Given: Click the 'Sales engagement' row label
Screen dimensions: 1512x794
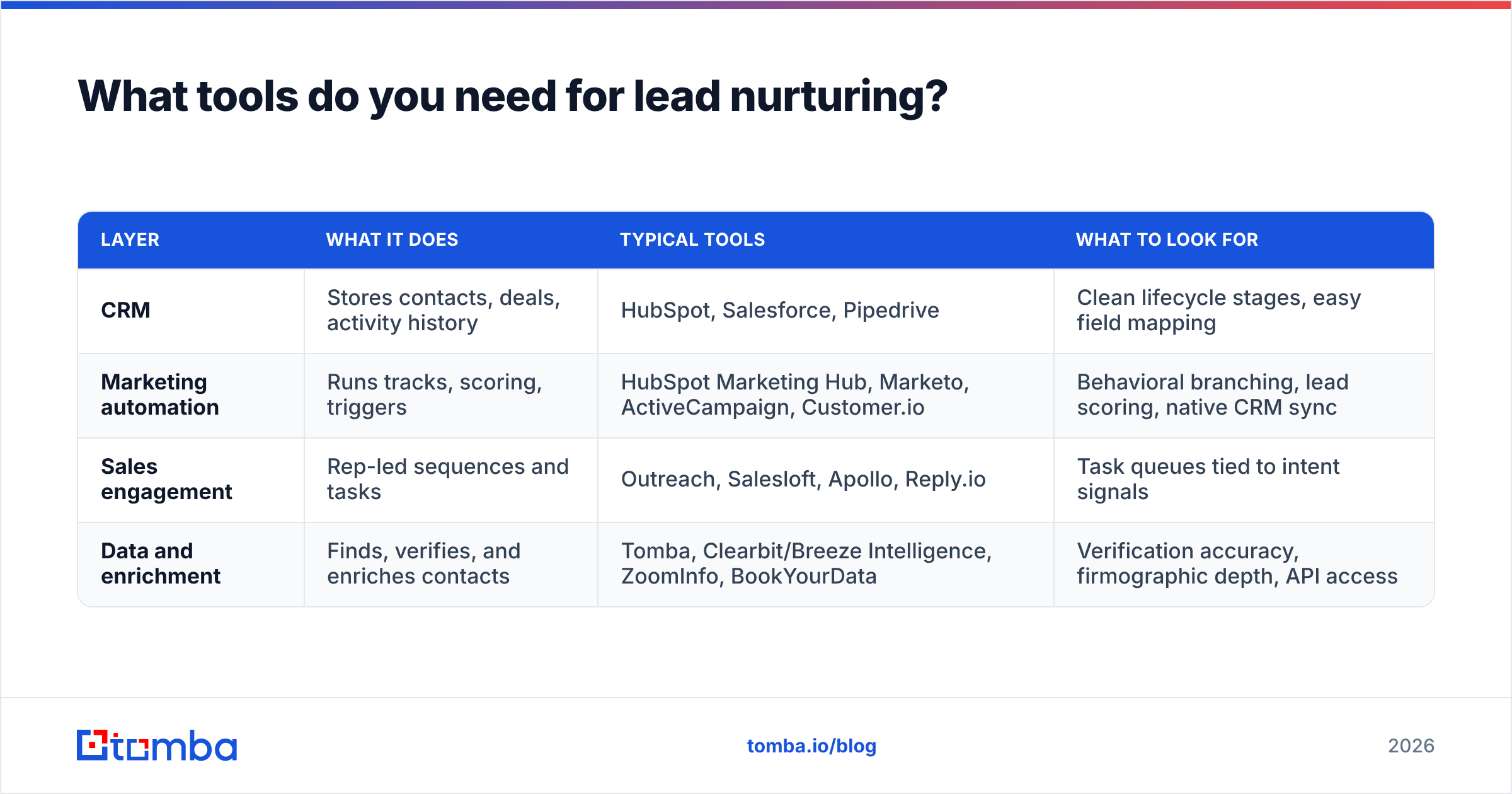Looking at the screenshot, I should [x=166, y=479].
